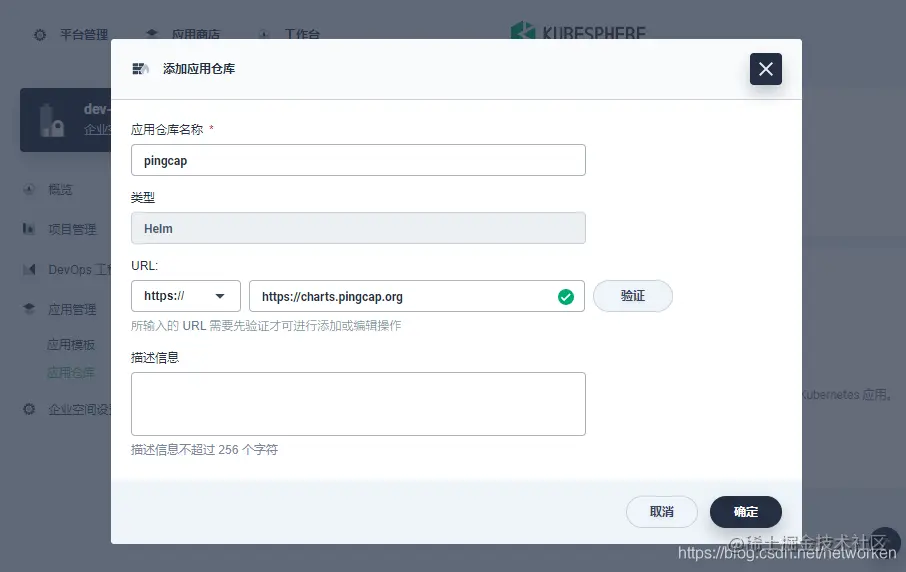Open 概览 in the sidebar
Viewport: 906px width, 572px height.
point(60,190)
